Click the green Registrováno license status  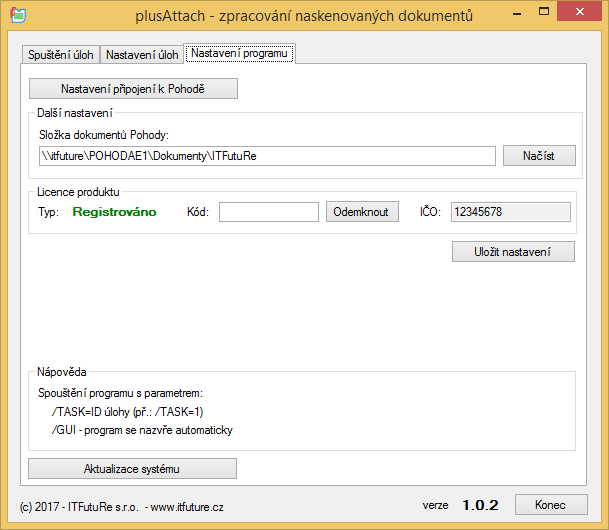pyautogui.click(x=114, y=212)
